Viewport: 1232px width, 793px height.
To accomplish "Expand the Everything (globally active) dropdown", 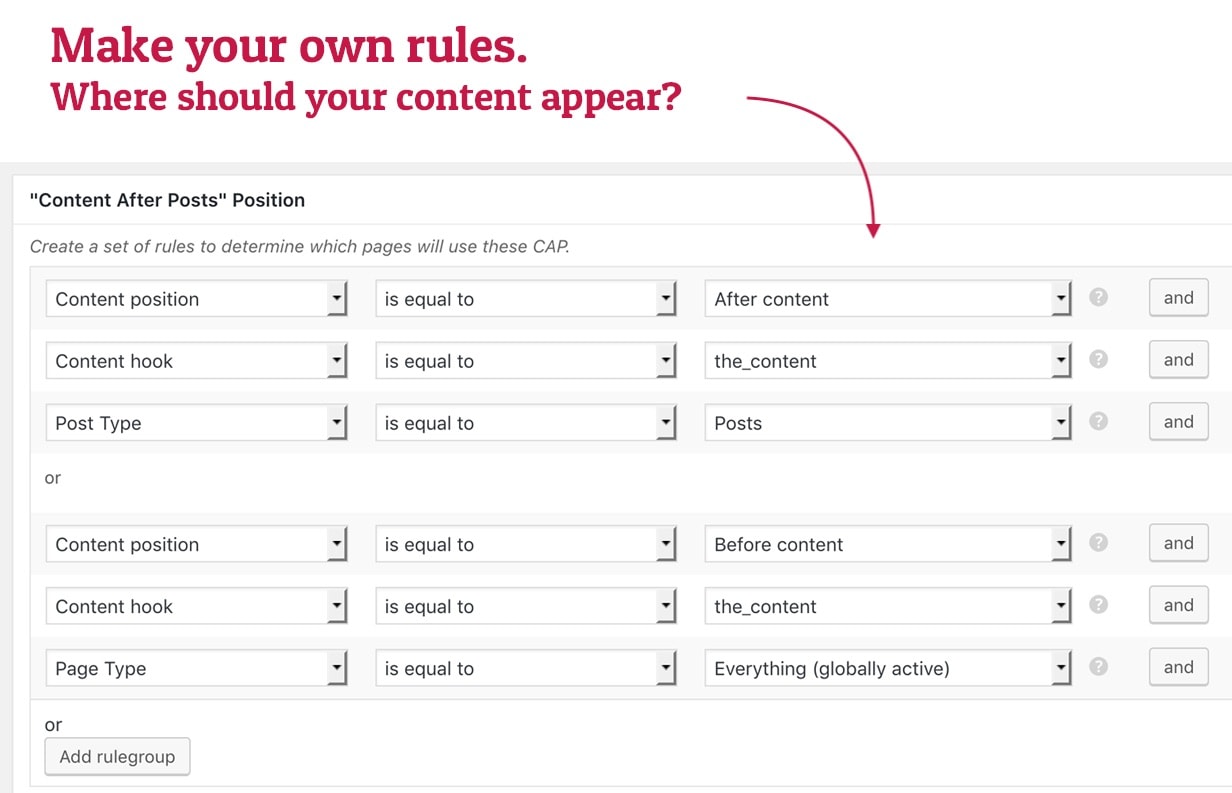I will pos(888,669).
